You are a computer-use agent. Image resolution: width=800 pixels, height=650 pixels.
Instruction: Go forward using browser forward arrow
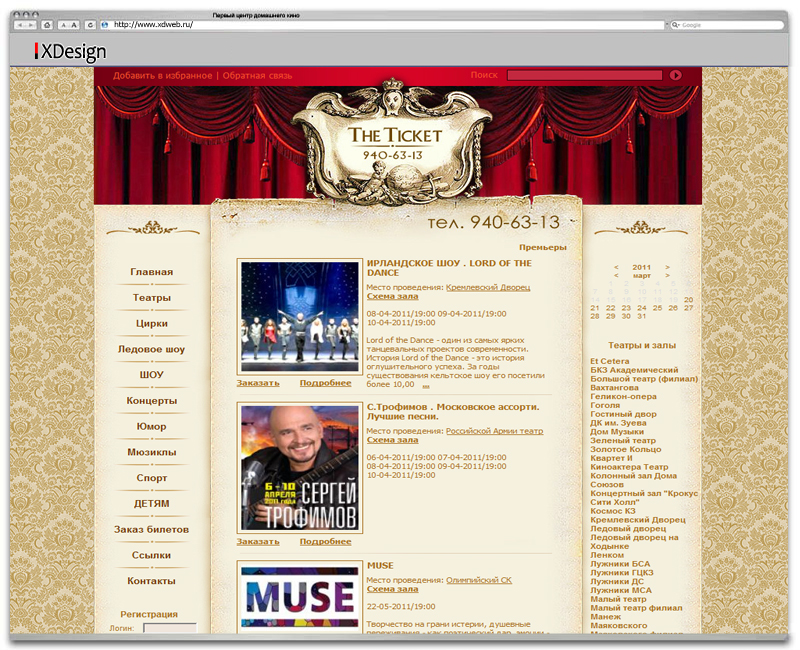coord(31,25)
